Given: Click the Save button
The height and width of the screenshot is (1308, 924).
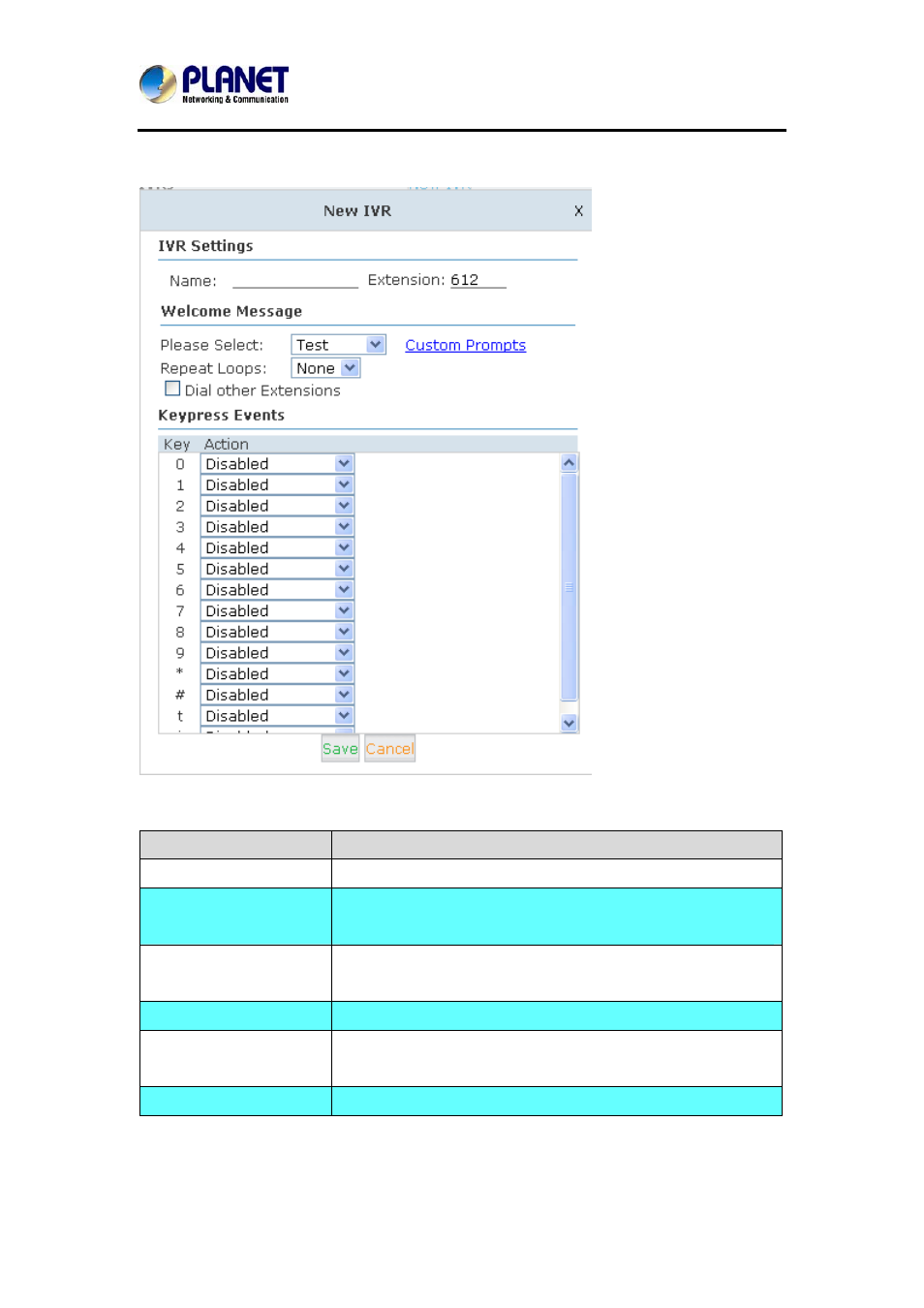Looking at the screenshot, I should coord(340,749).
